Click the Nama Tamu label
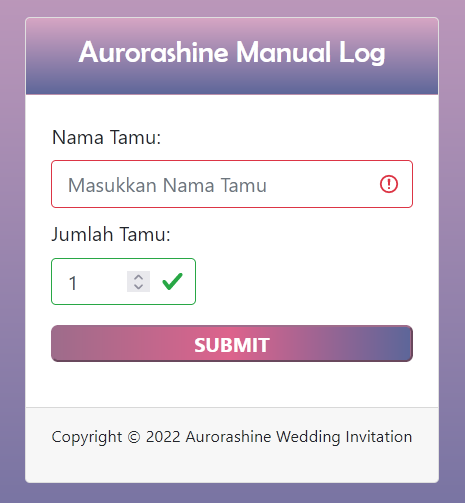This screenshot has width=465, height=503. [x=107, y=137]
